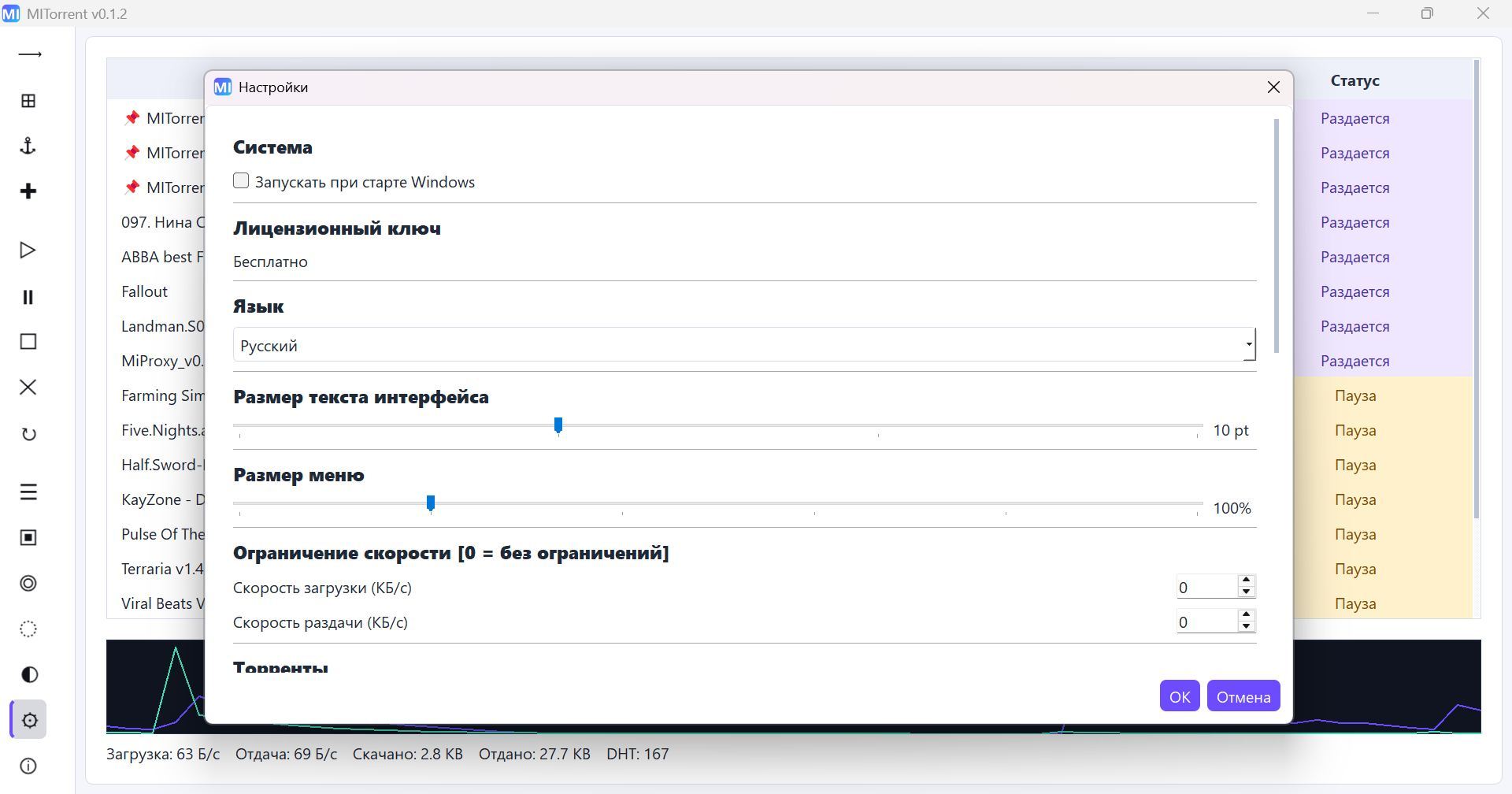This screenshot has width=1512, height=794.
Task: Expand sidebar with the arrow icon
Action: tap(29, 54)
